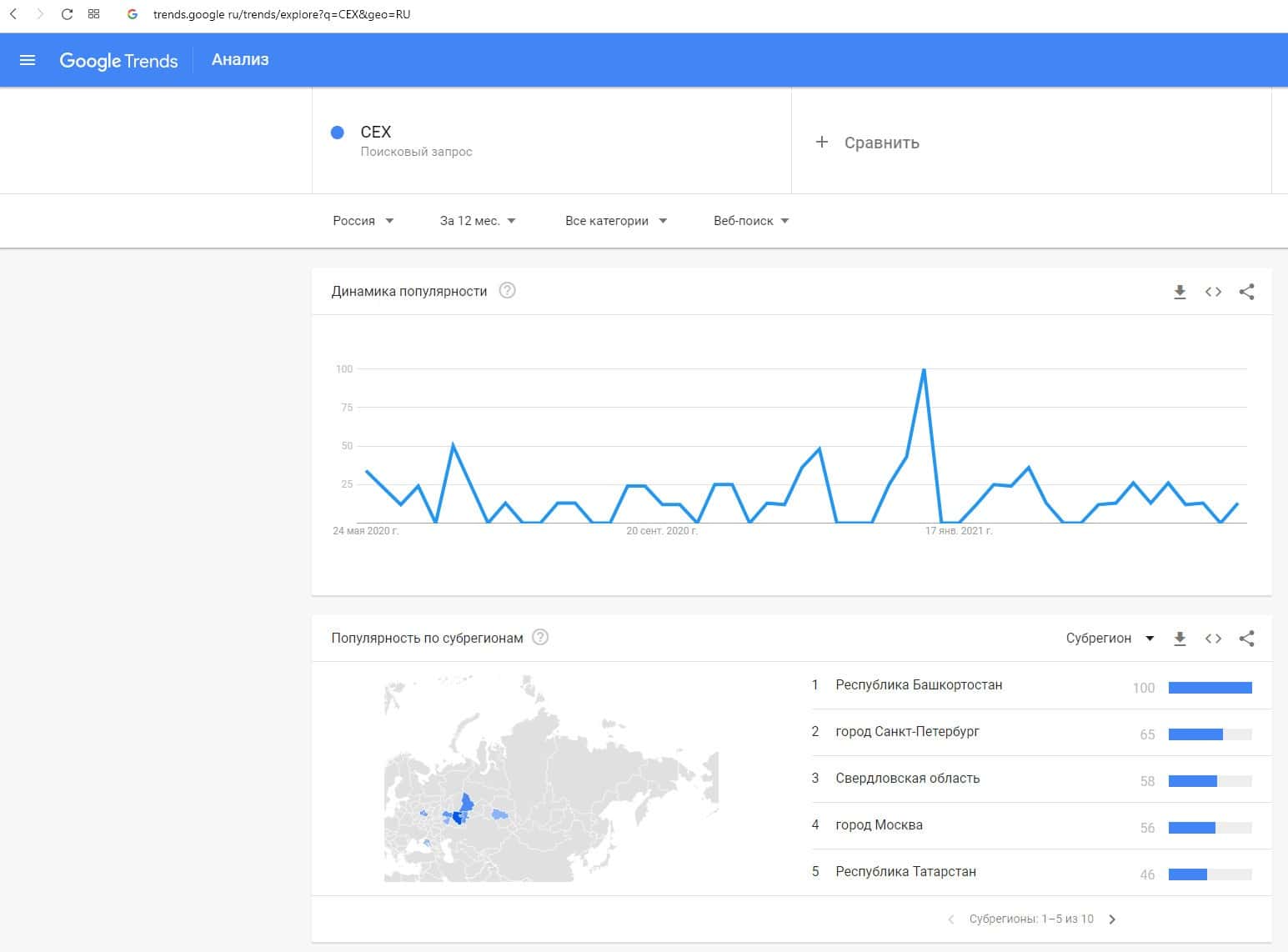
Task: Click the Russia subregion map
Action: pyautogui.click(x=550, y=779)
